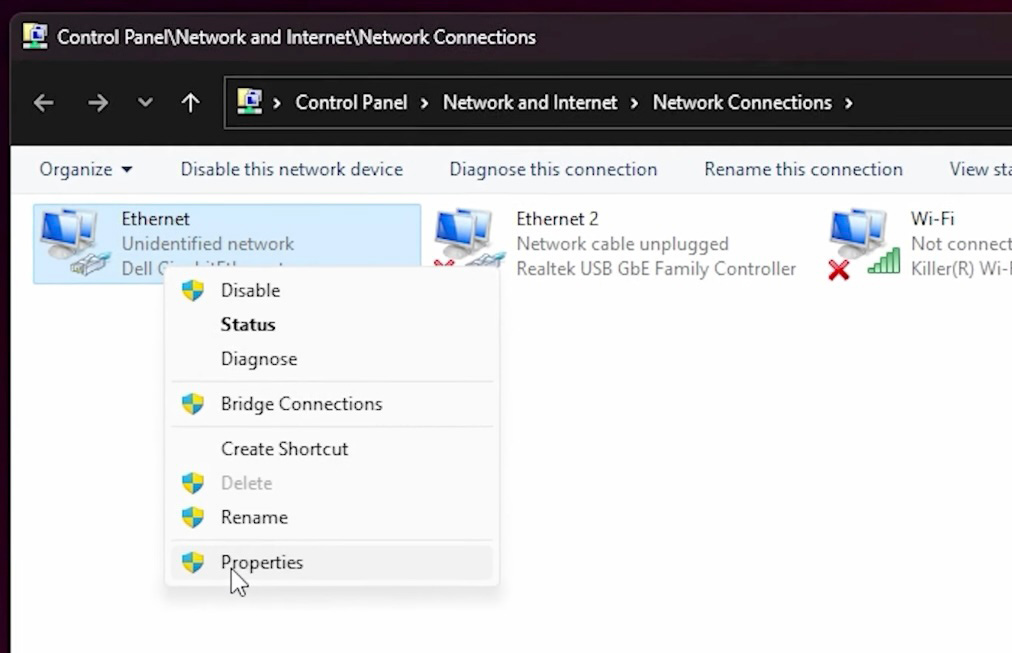
Task: Click the Ethernet adapter icon
Action: (x=72, y=240)
